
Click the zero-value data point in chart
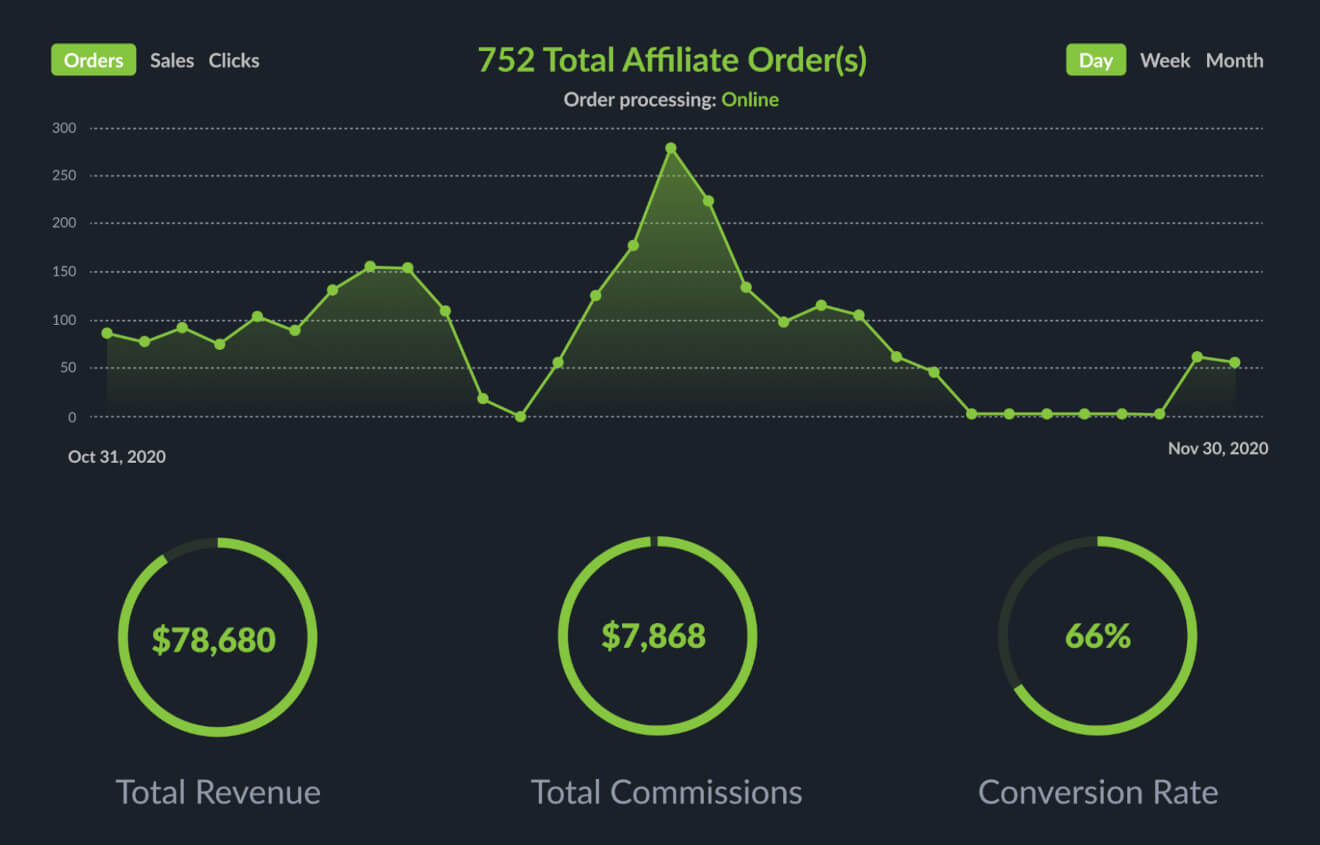520,416
